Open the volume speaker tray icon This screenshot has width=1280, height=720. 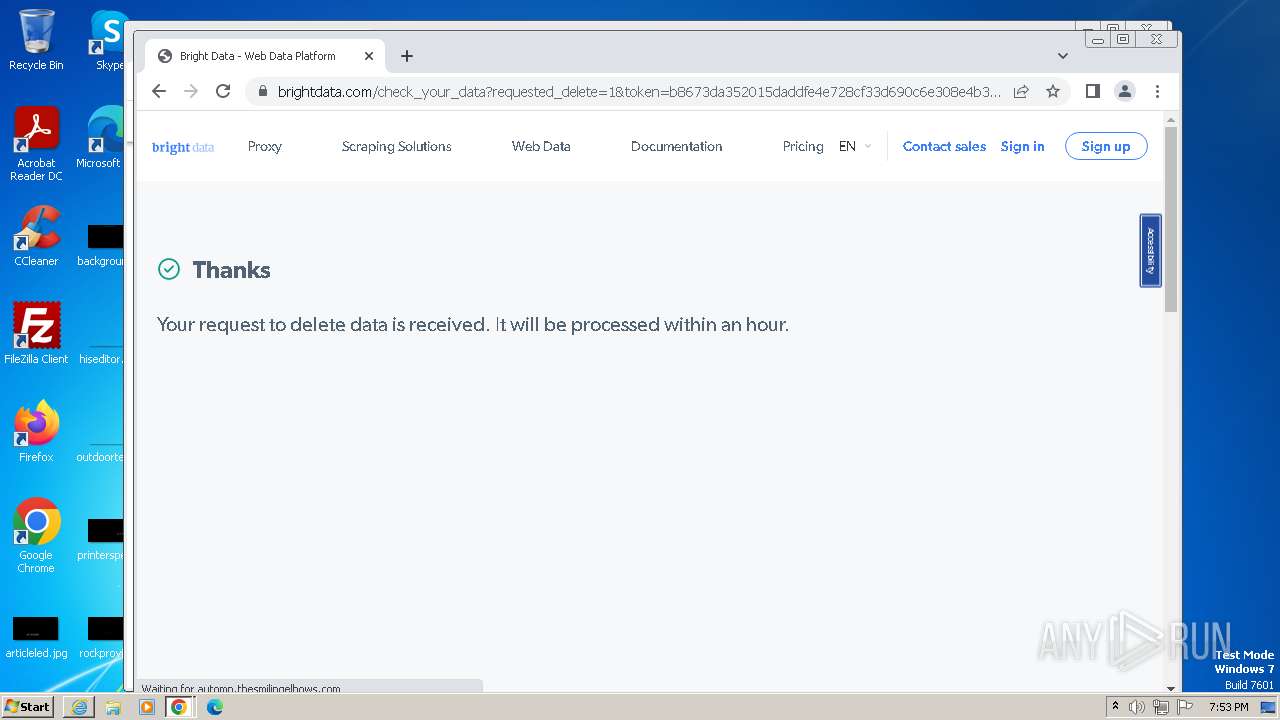[x=1137, y=707]
